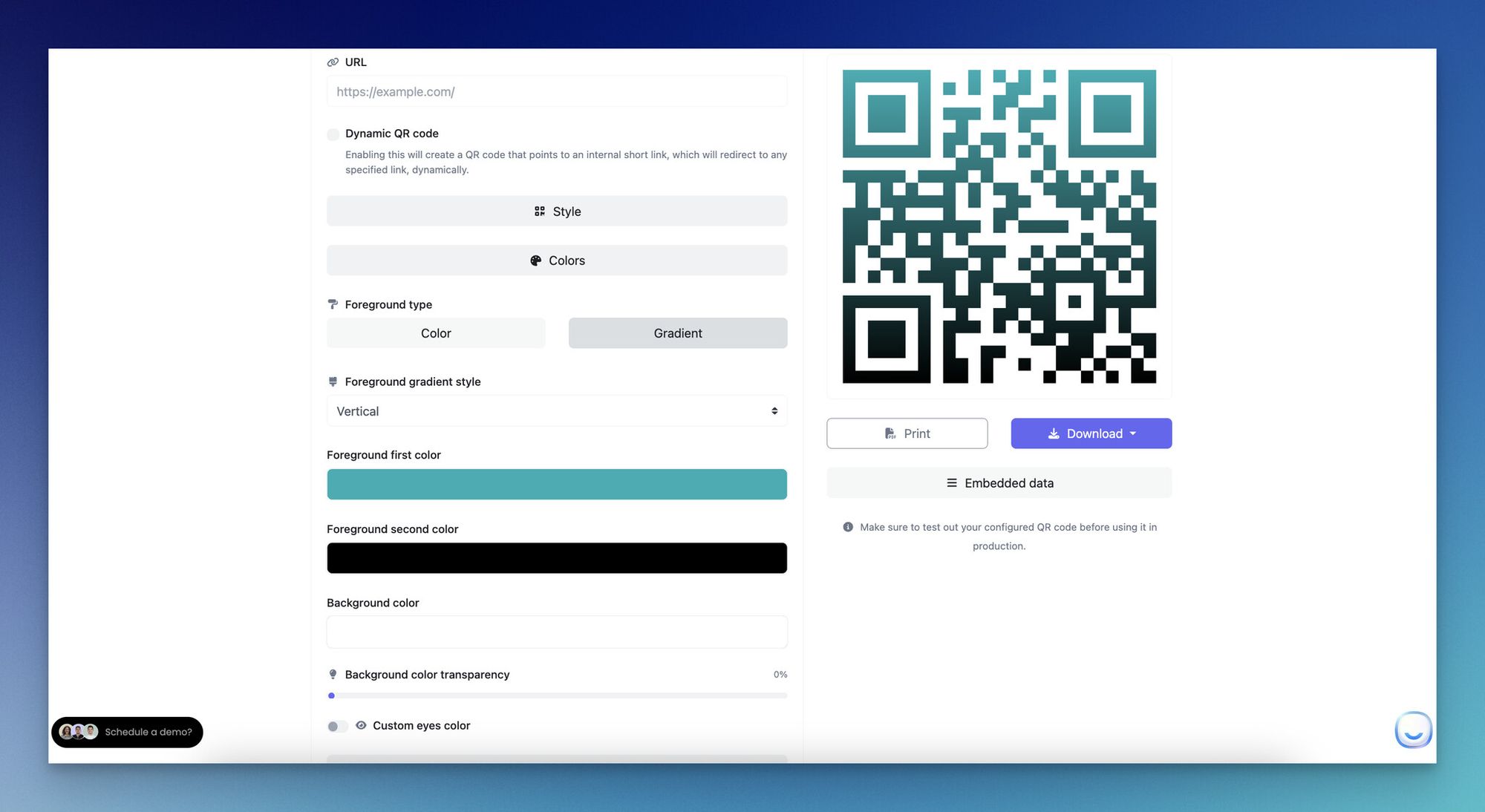Enable the Dynamic QR code toggle
Viewport: 1485px width, 812px height.
333,134
